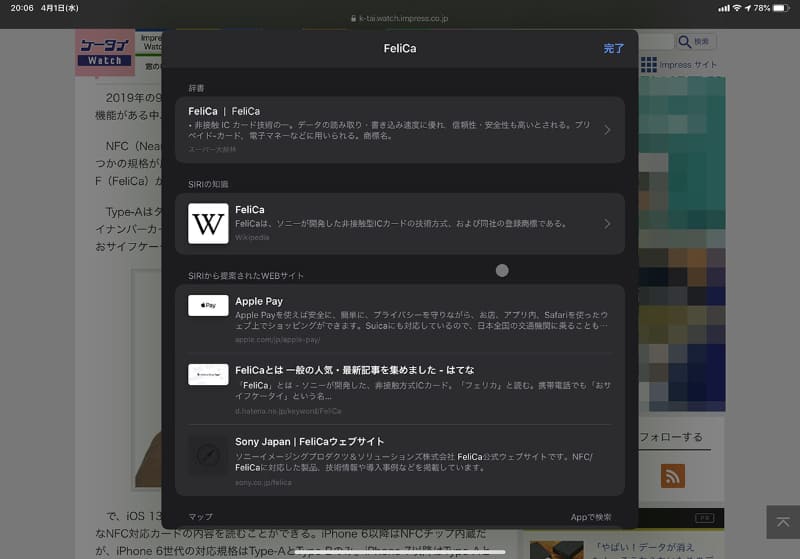The image size is (800, 559).
Task: Select the FeliCa | FeliCa dictionary title
Action: point(224,111)
